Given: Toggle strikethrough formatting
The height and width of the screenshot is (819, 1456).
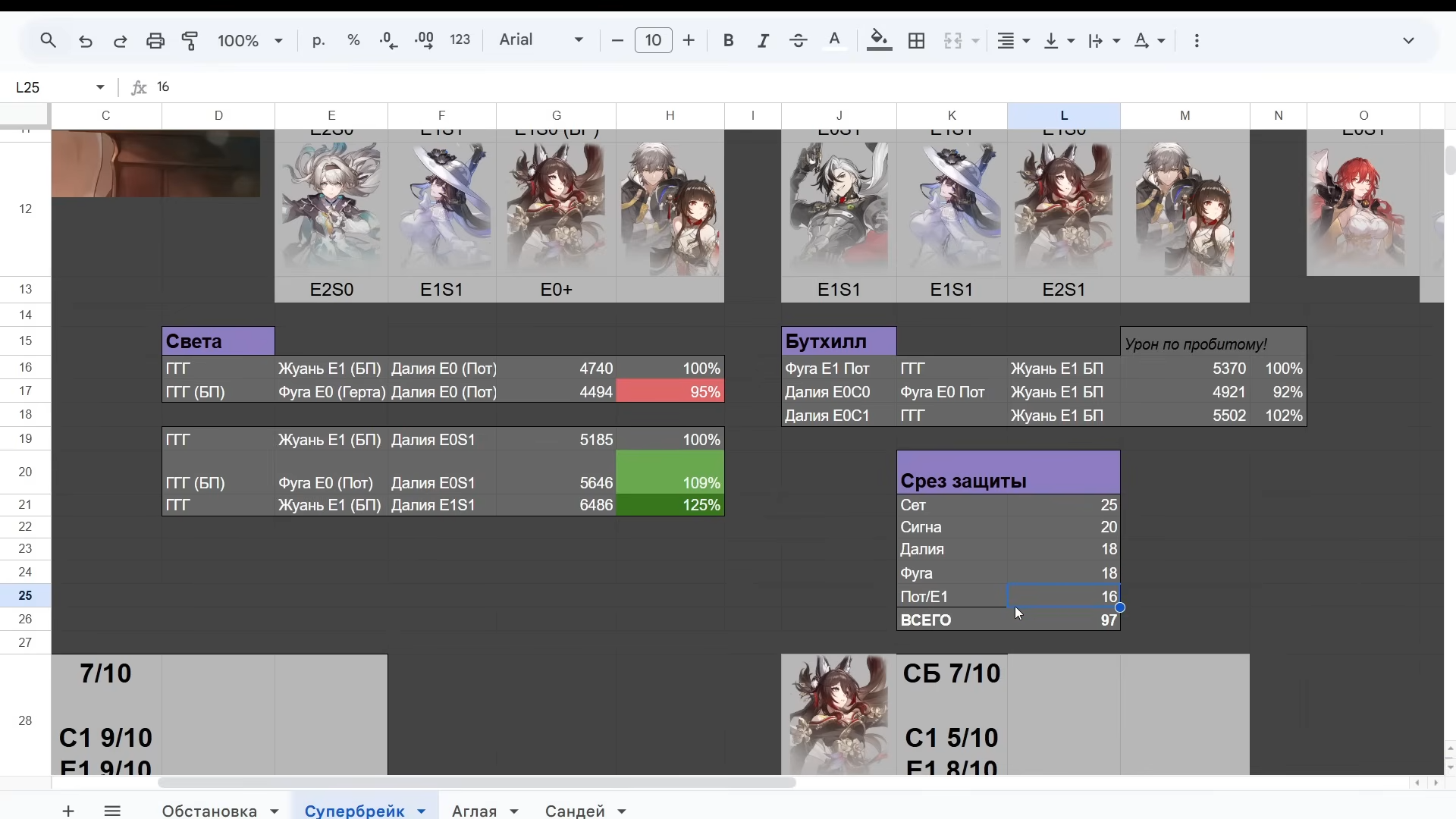Looking at the screenshot, I should tap(799, 41).
